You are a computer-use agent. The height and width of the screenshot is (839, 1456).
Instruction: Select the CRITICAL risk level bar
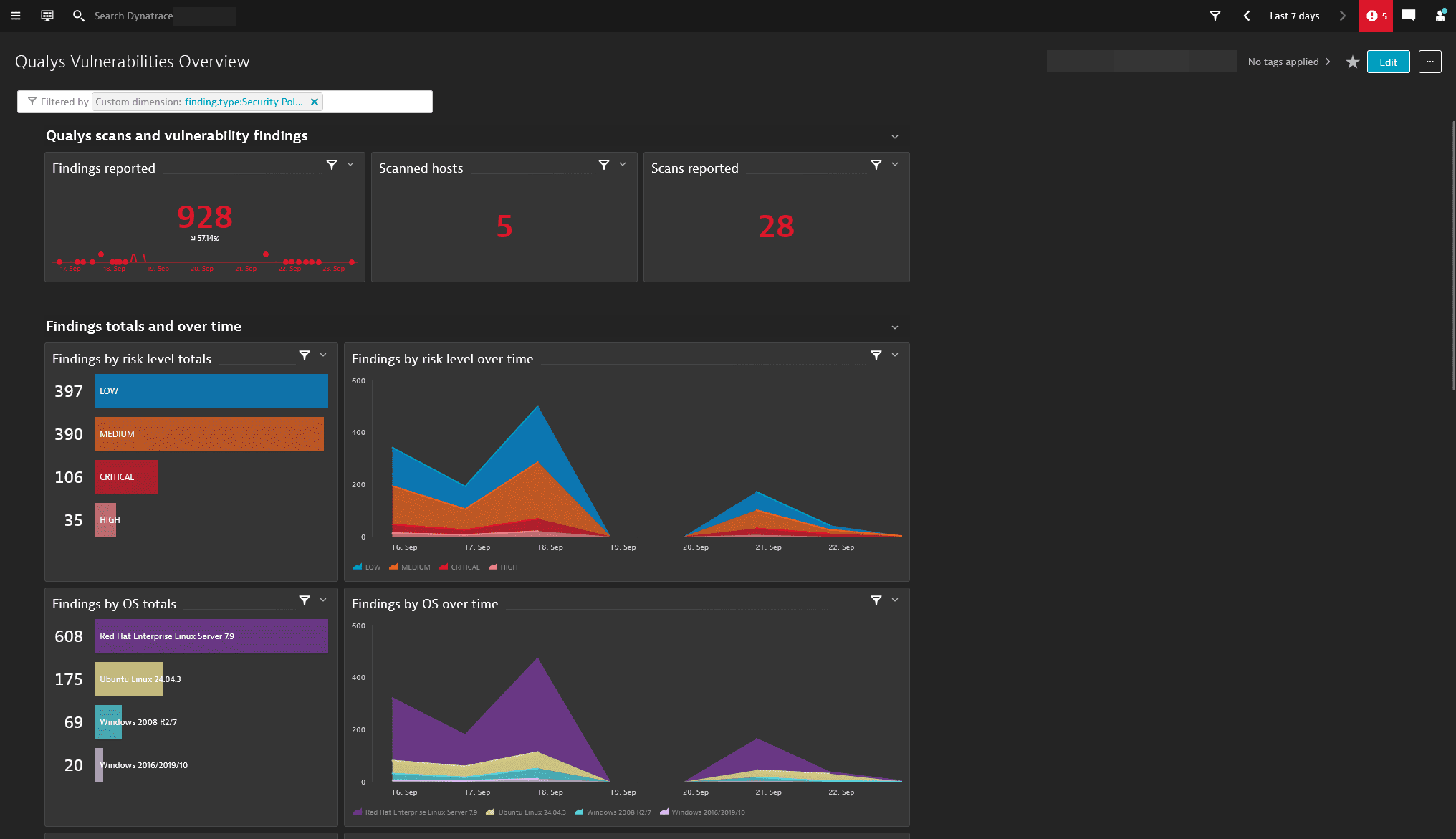click(x=126, y=477)
